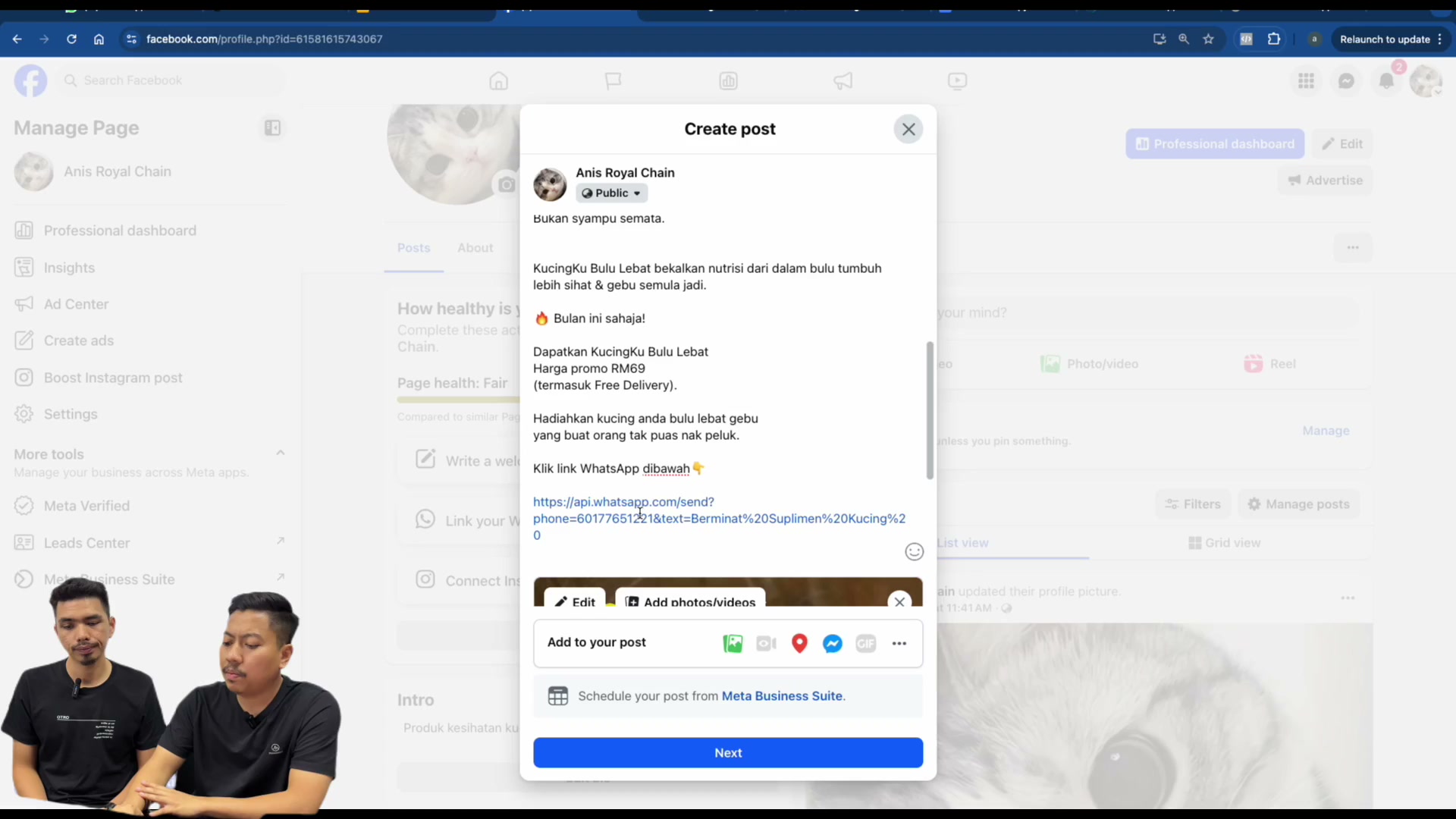Click the GIF icon in Add to your post

click(866, 644)
